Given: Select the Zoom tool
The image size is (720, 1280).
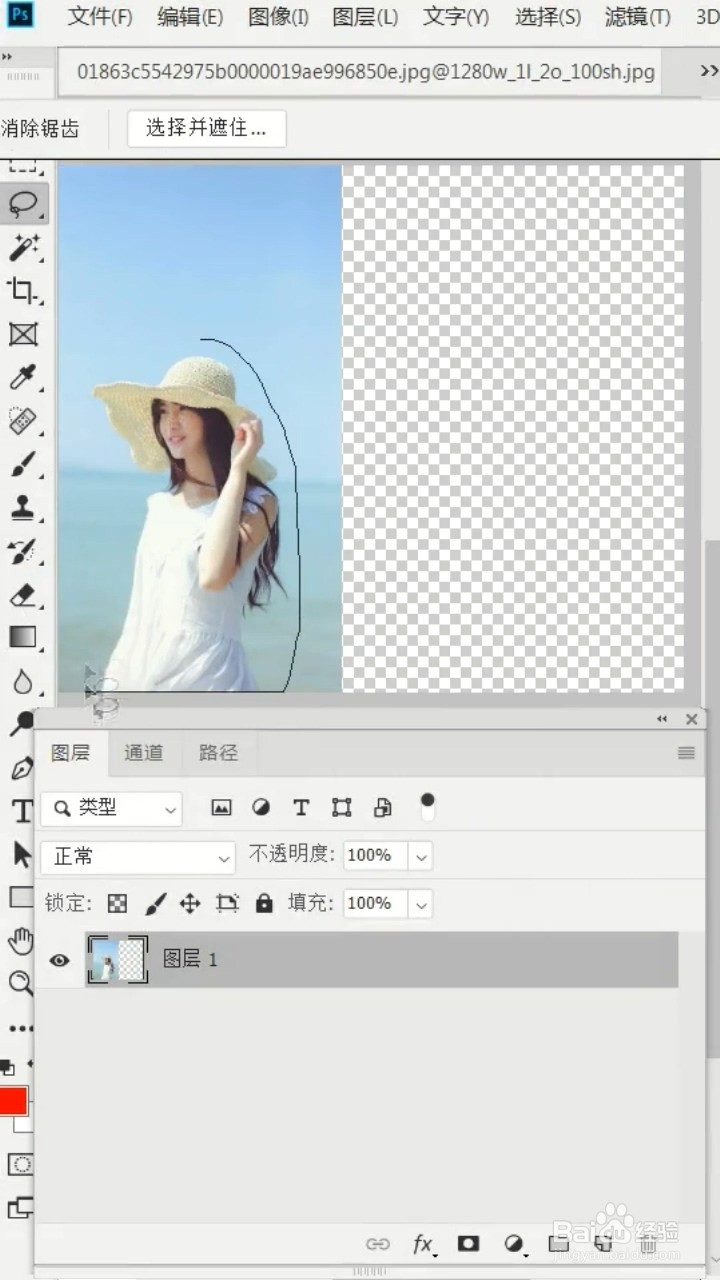Looking at the screenshot, I should [20, 983].
